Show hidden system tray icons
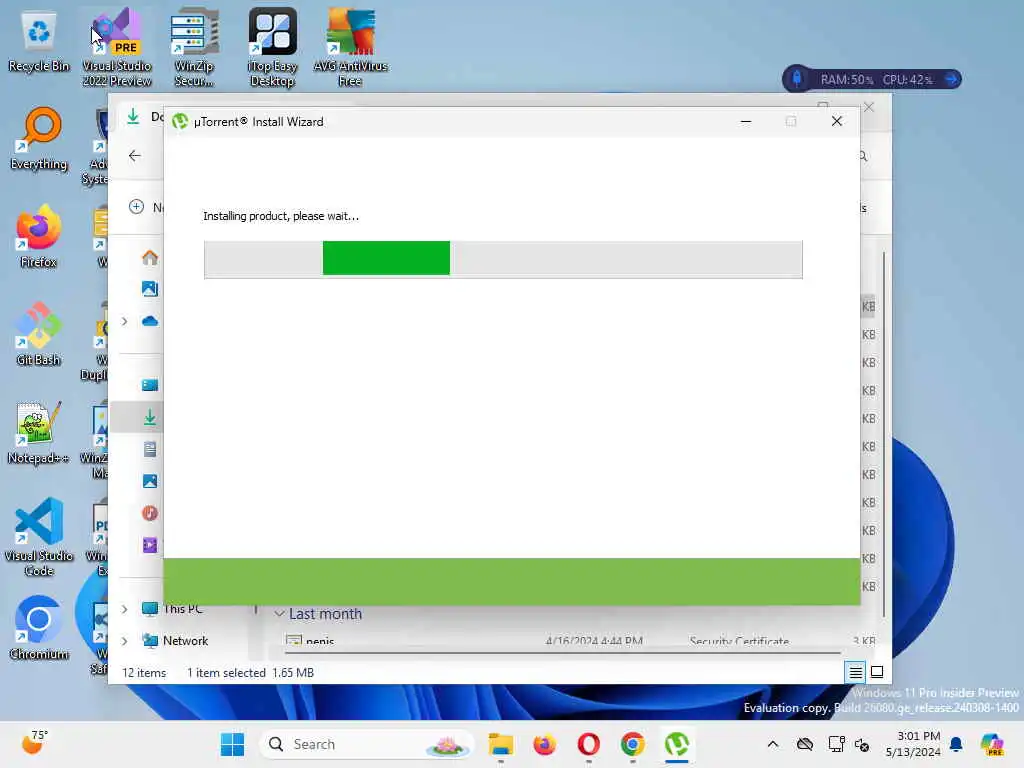Viewport: 1024px width, 768px height. (773, 744)
